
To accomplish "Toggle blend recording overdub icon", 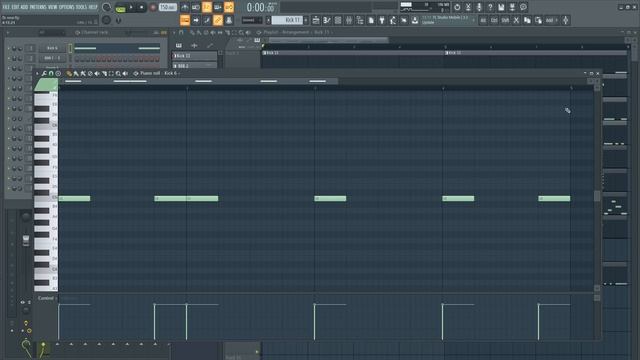I will point(218,7).
